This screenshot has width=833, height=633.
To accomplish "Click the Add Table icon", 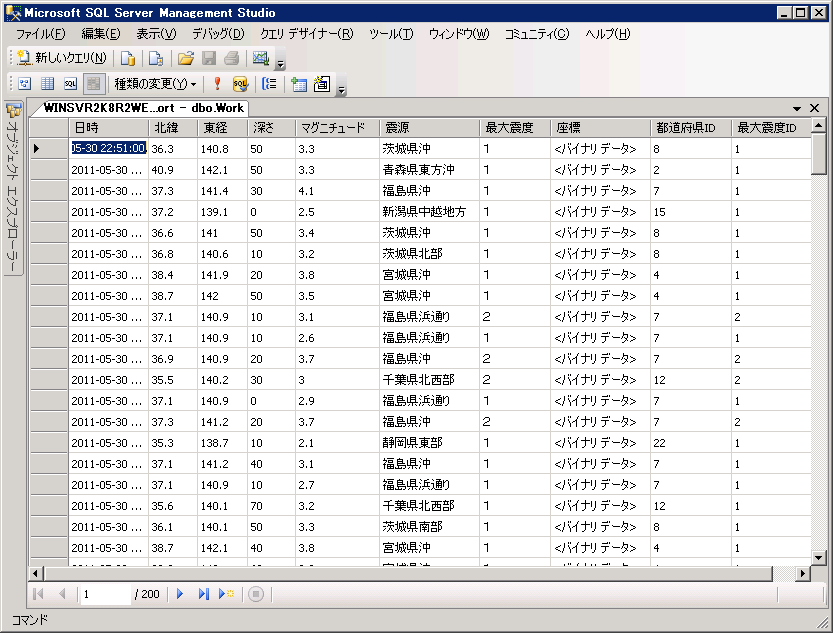I will pyautogui.click(x=299, y=84).
